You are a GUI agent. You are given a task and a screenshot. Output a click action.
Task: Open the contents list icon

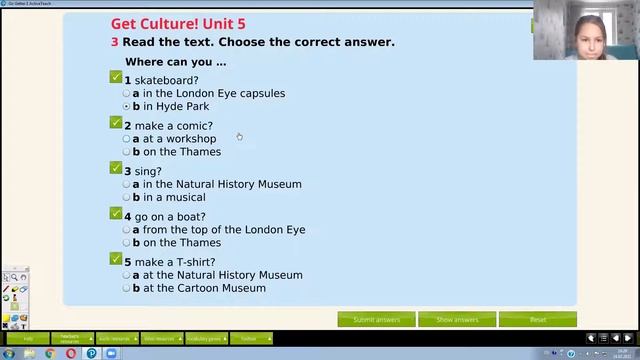click(x=603, y=338)
